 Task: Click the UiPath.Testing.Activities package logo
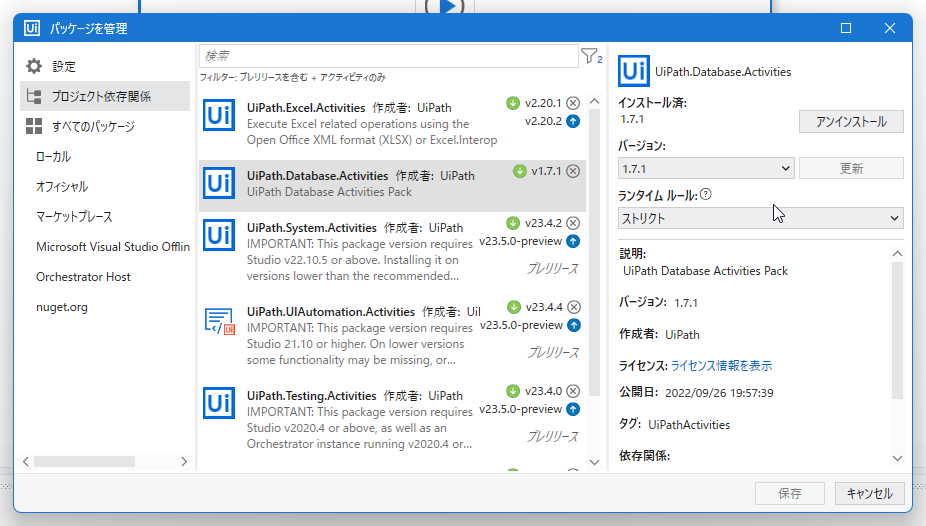click(219, 403)
